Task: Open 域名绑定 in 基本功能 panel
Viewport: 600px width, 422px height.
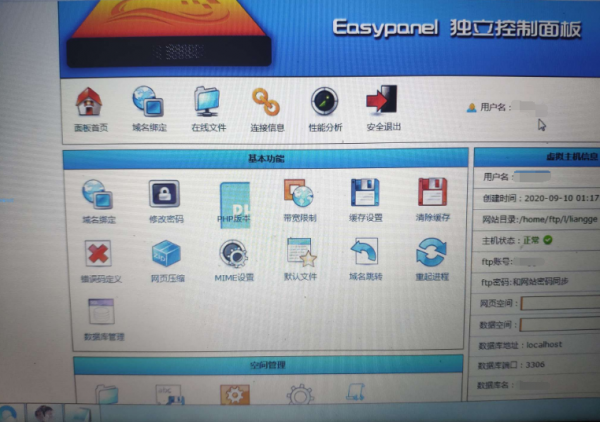Action: 98,194
